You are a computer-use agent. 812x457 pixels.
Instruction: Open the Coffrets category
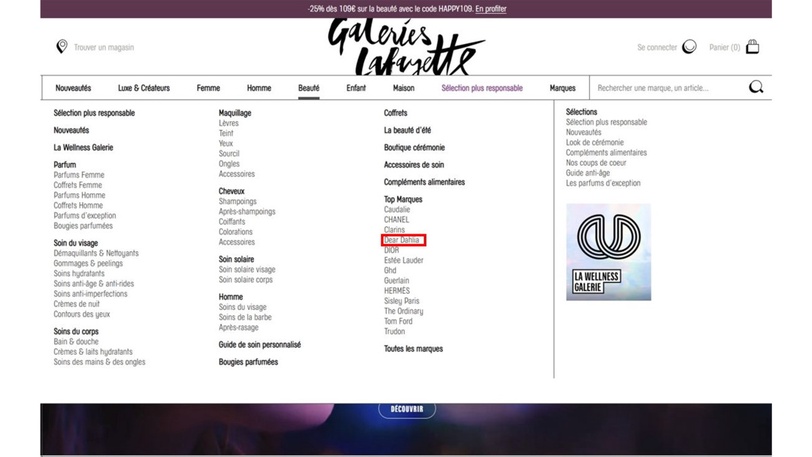pyautogui.click(x=395, y=113)
